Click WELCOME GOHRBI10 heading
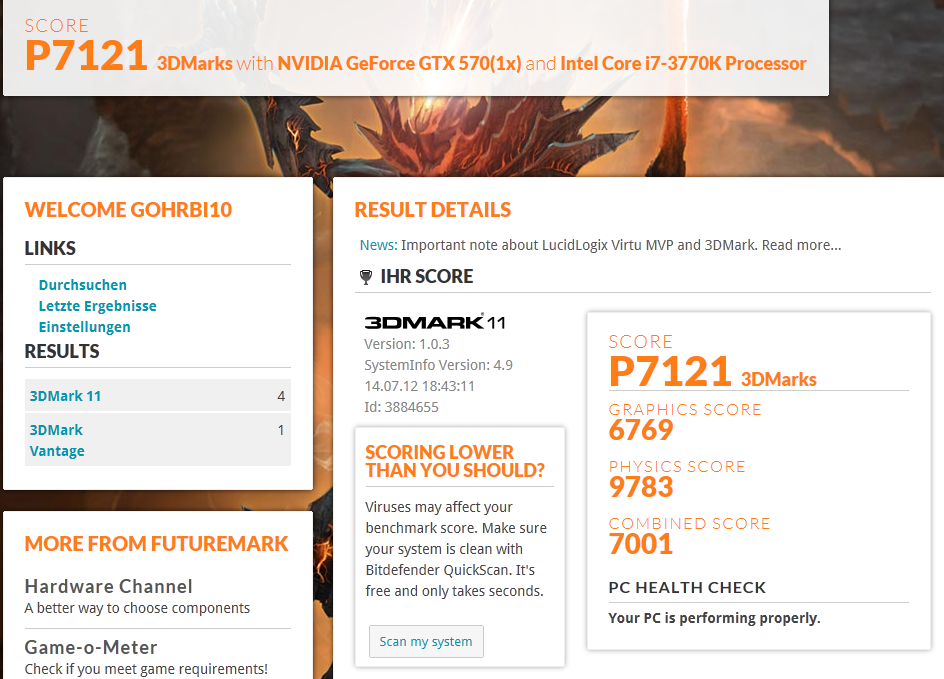 point(128,209)
